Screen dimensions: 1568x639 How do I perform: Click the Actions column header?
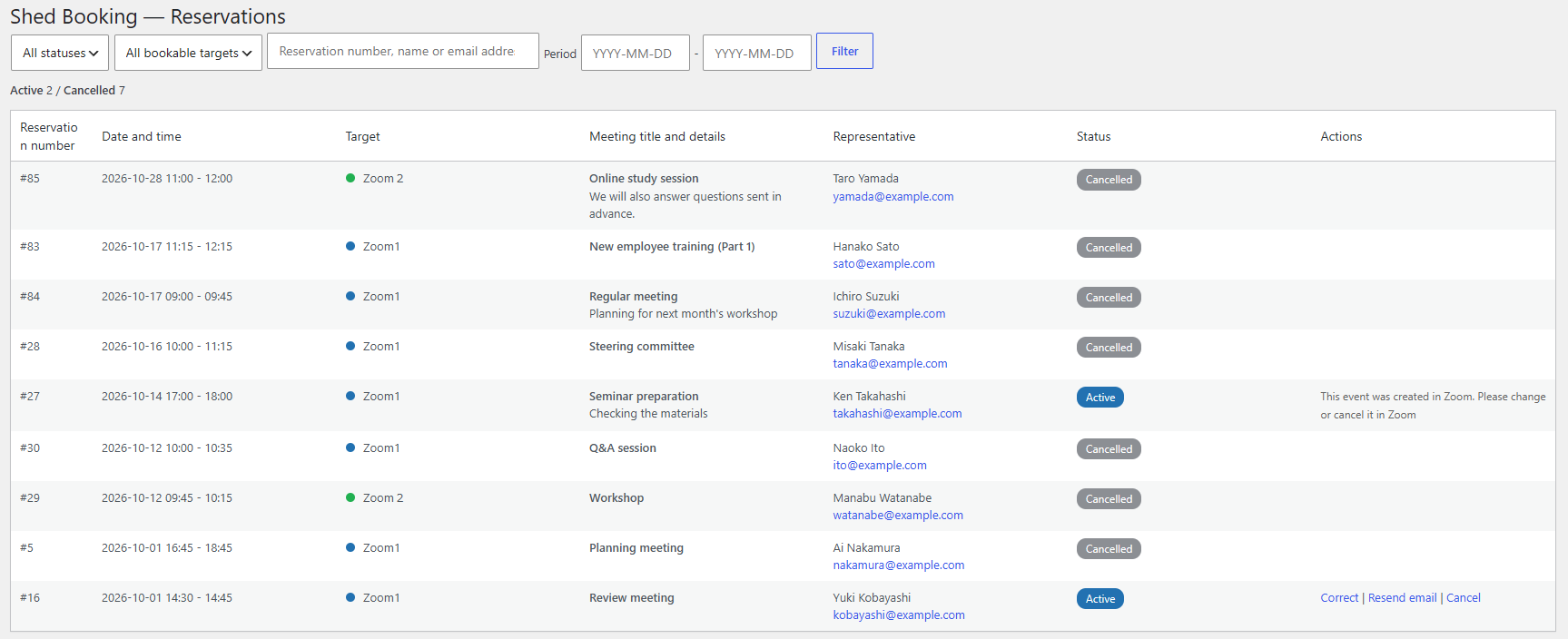pos(1341,136)
